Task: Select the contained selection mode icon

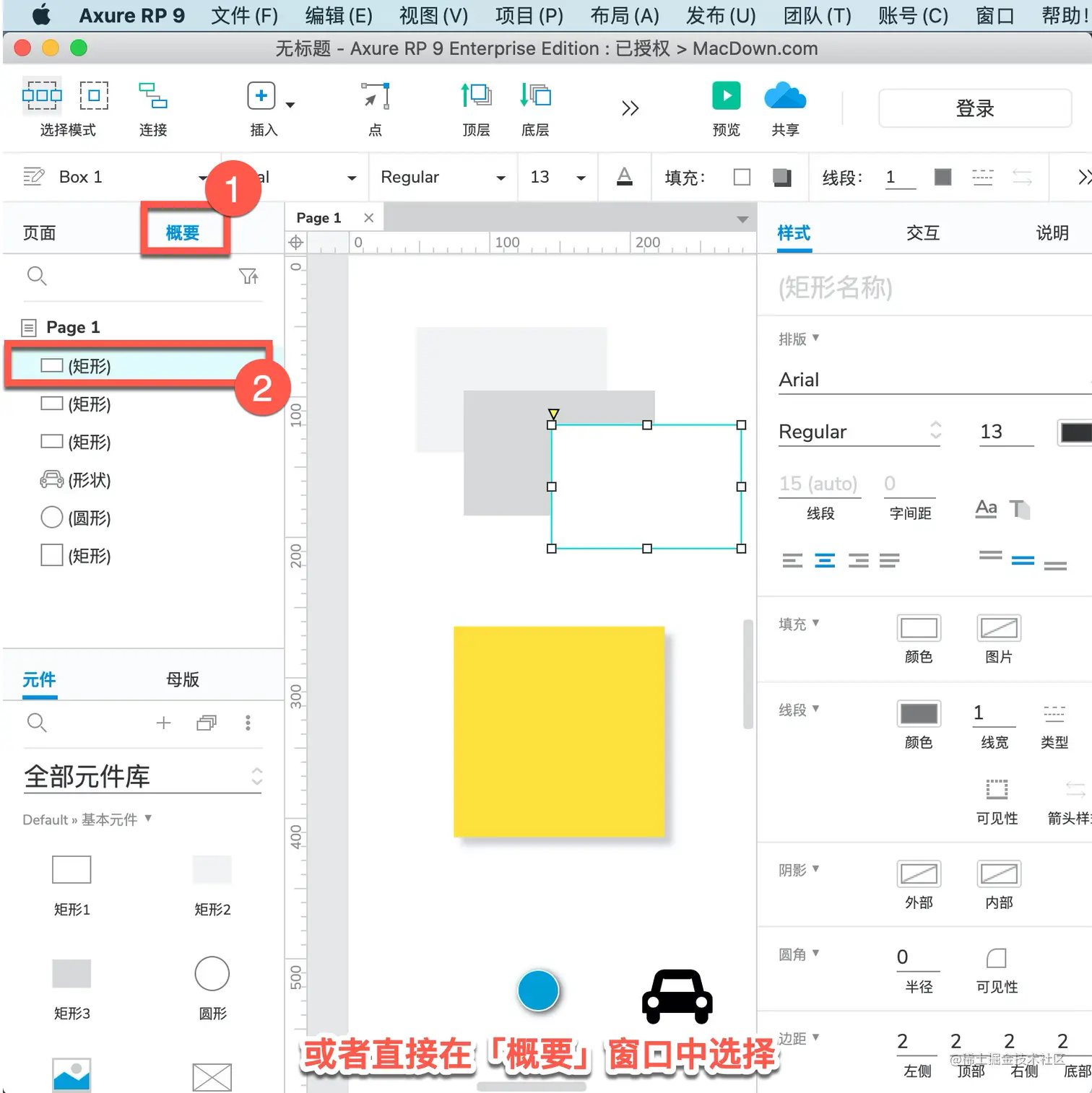Action: [94, 95]
